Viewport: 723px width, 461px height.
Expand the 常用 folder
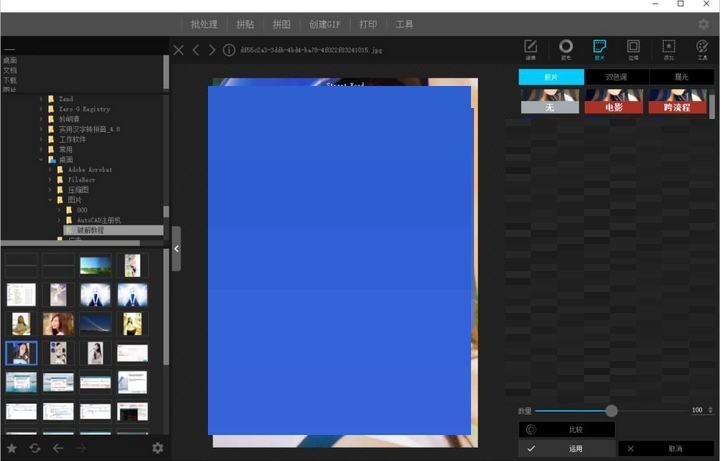(41, 149)
